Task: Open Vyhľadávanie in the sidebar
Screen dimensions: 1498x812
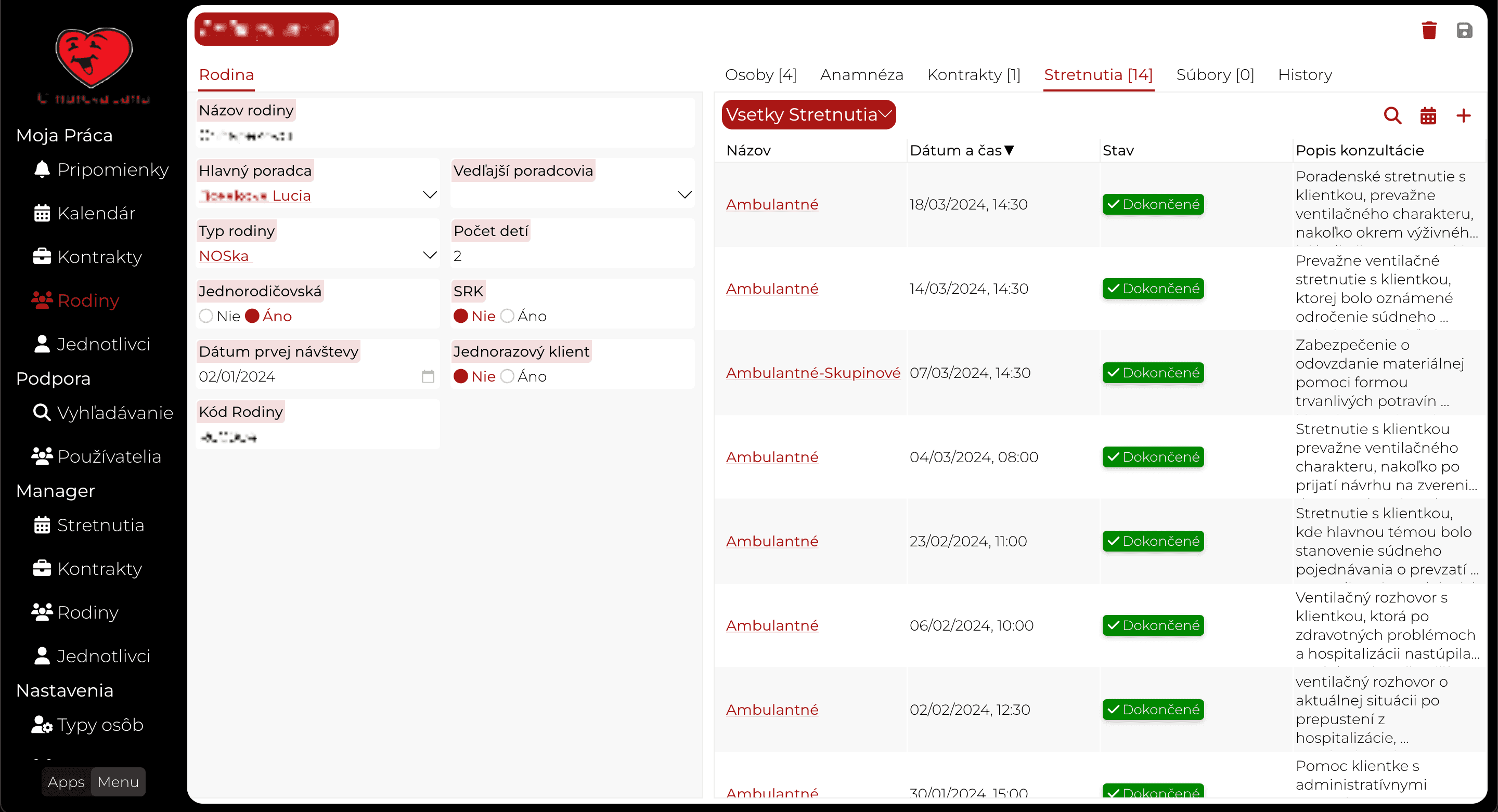Action: coord(103,413)
